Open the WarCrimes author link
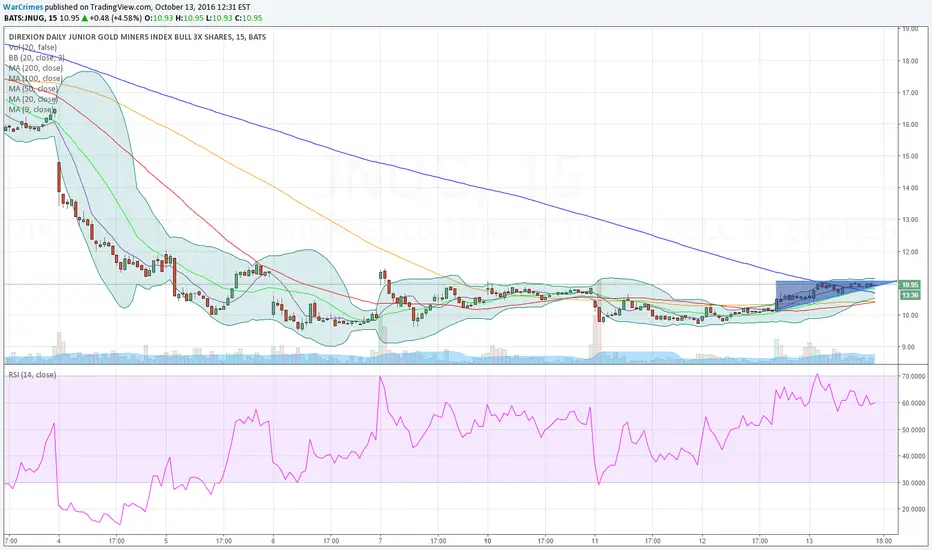The width and height of the screenshot is (932, 550). (24, 7)
